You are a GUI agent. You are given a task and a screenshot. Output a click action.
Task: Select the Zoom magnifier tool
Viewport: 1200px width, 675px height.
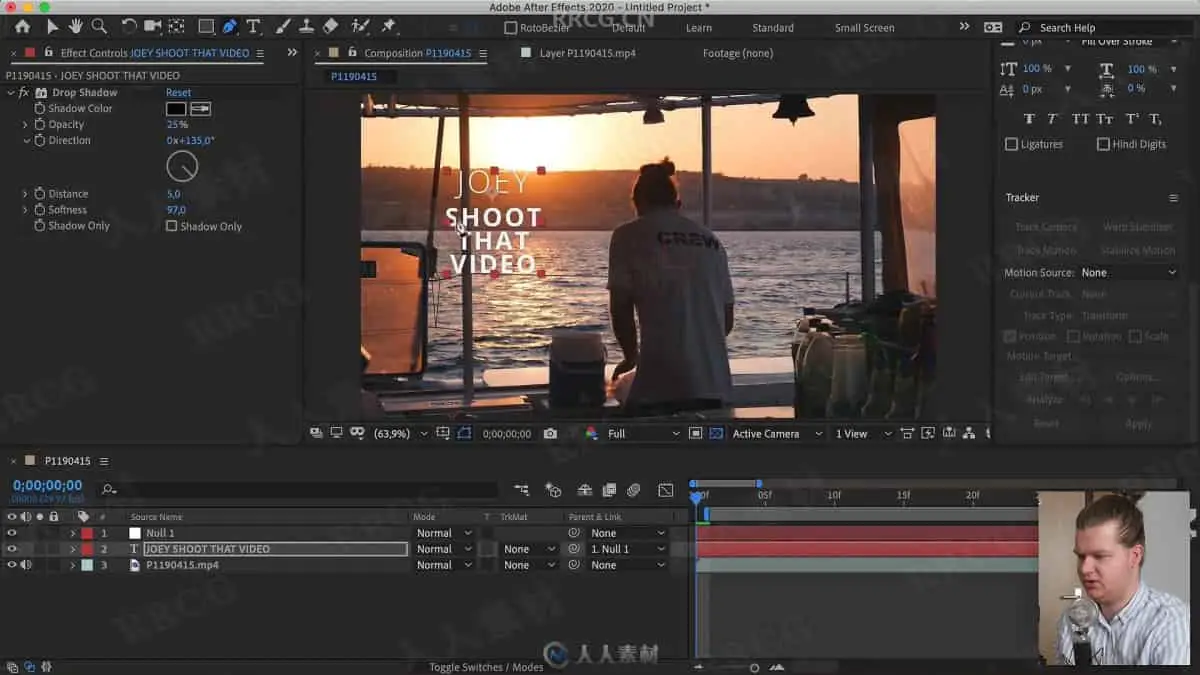click(99, 27)
